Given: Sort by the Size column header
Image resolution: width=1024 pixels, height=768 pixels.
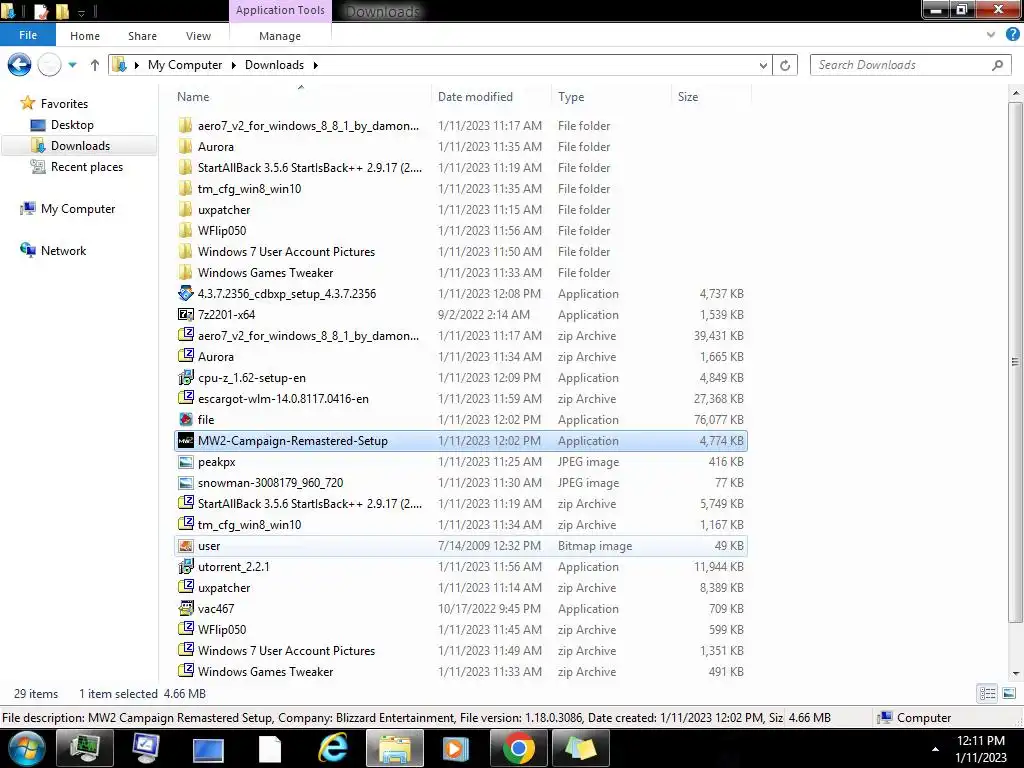Looking at the screenshot, I should 688,97.
